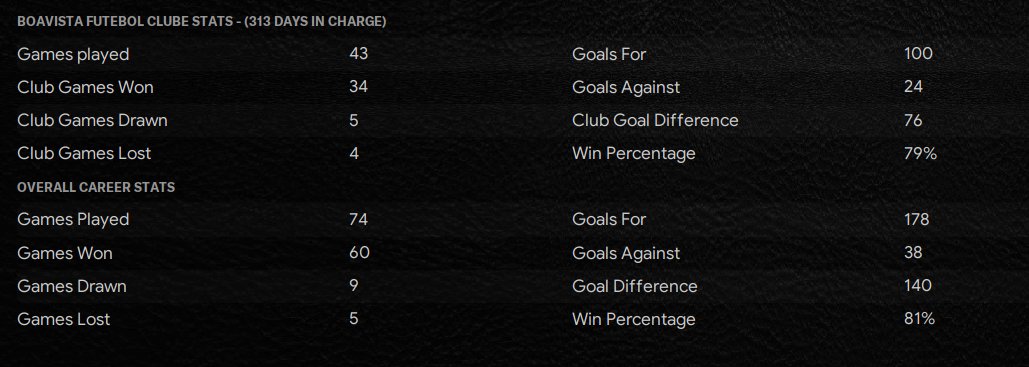Select the career Games Played label
Image resolution: width=1029 pixels, height=367 pixels.
pyautogui.click(x=73, y=219)
